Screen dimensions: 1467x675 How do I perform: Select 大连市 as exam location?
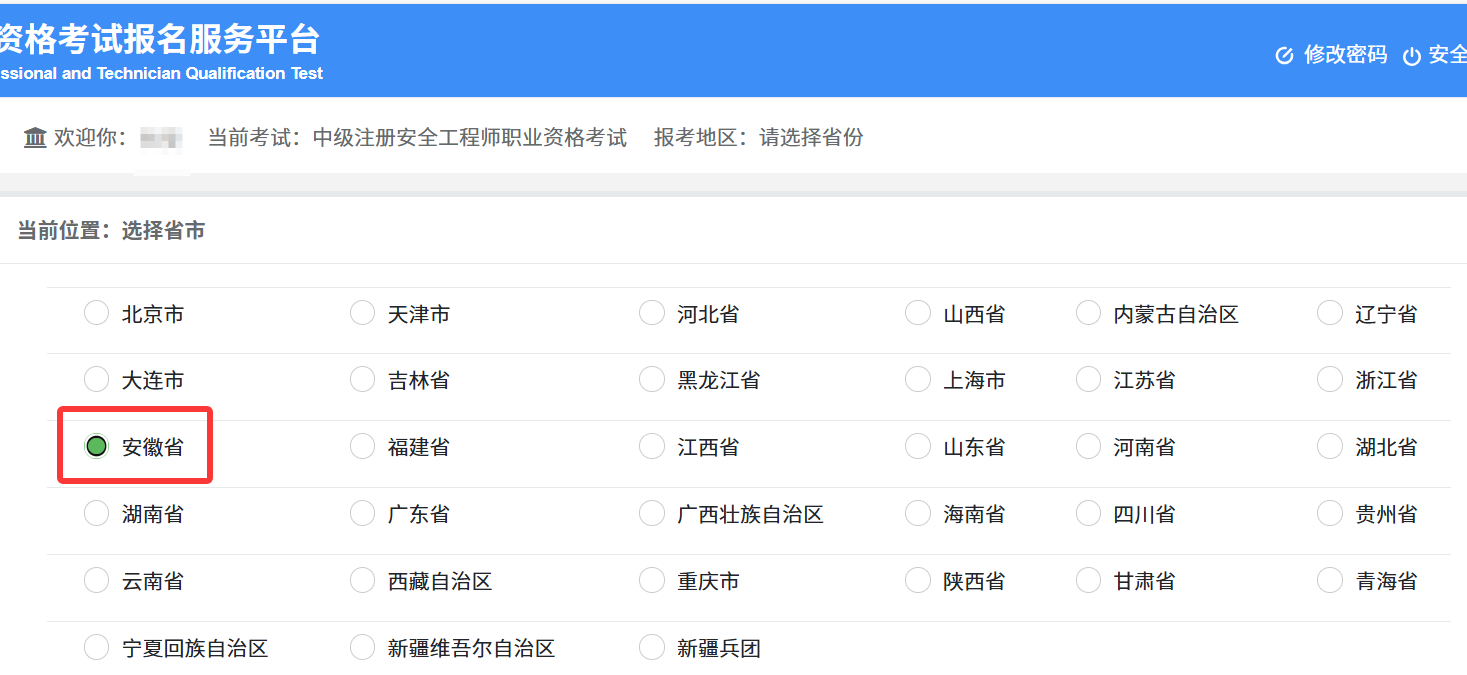pyautogui.click(x=96, y=379)
